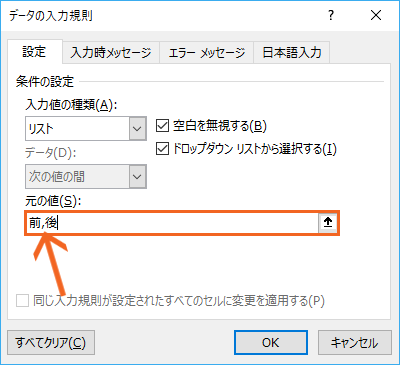Image resolution: width=400 pixels, height=365 pixels.
Task: Click the 入力値の種類(A) label
Action: (x=71, y=105)
